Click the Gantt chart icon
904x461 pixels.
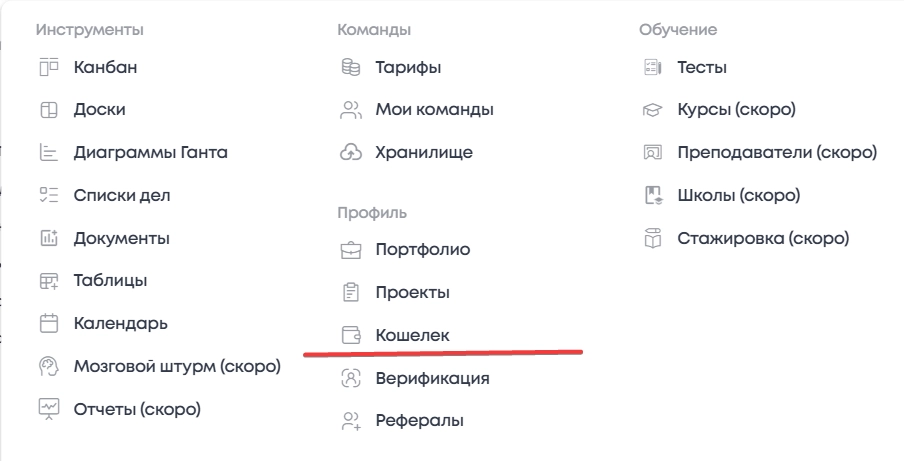point(49,153)
